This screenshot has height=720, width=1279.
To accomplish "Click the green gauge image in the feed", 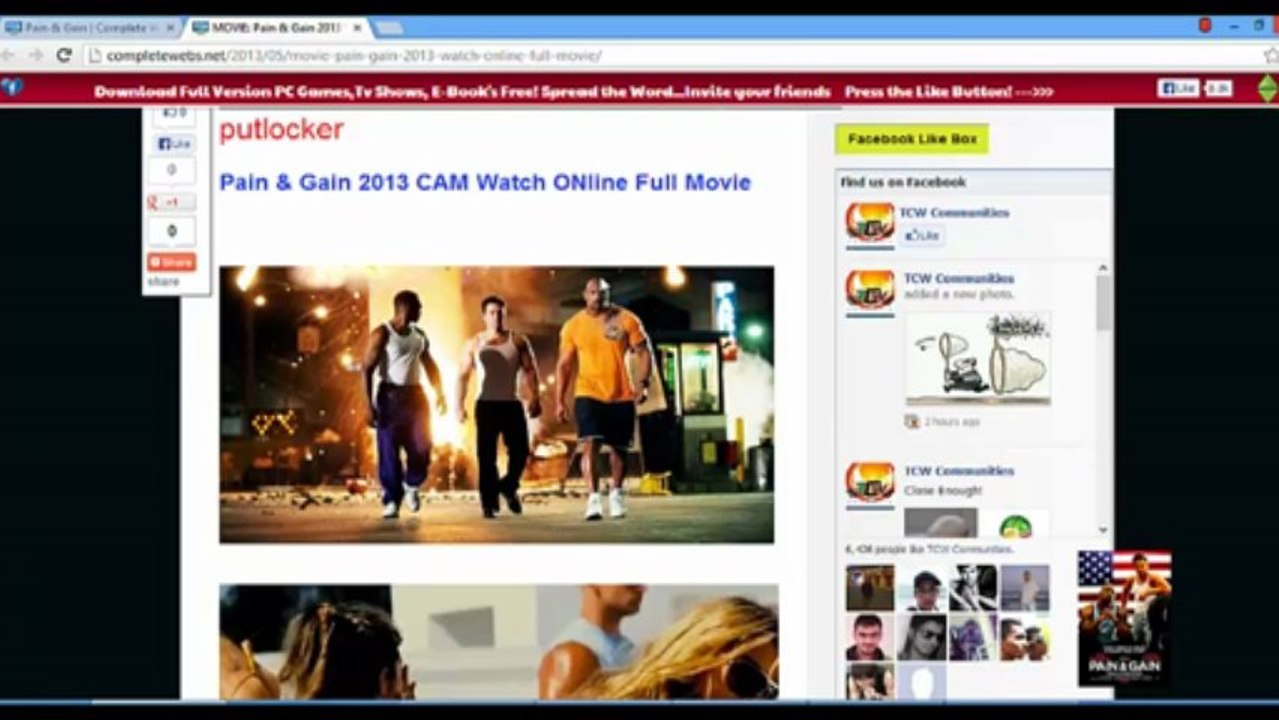I will point(1014,523).
